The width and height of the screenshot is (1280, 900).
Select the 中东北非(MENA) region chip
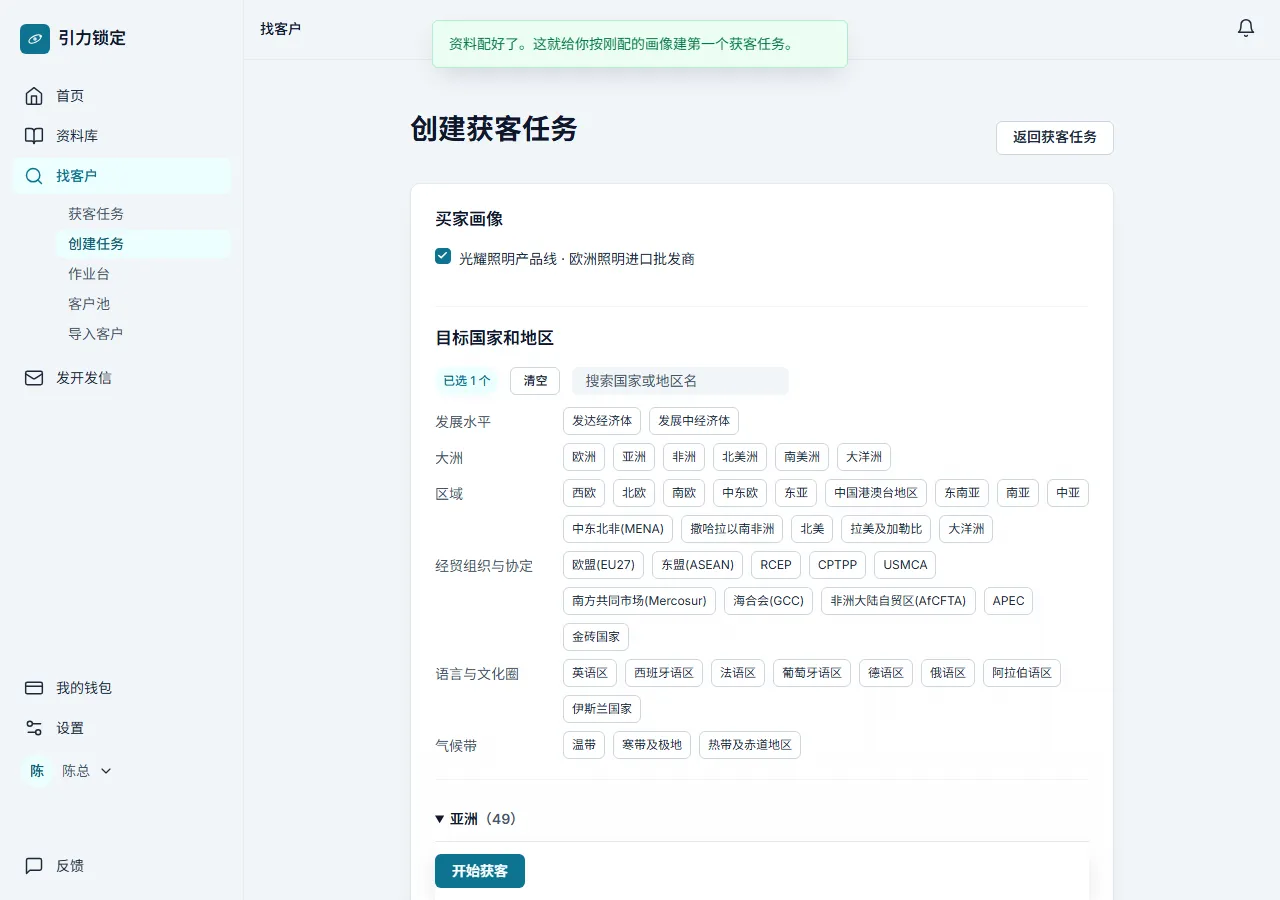coord(618,529)
